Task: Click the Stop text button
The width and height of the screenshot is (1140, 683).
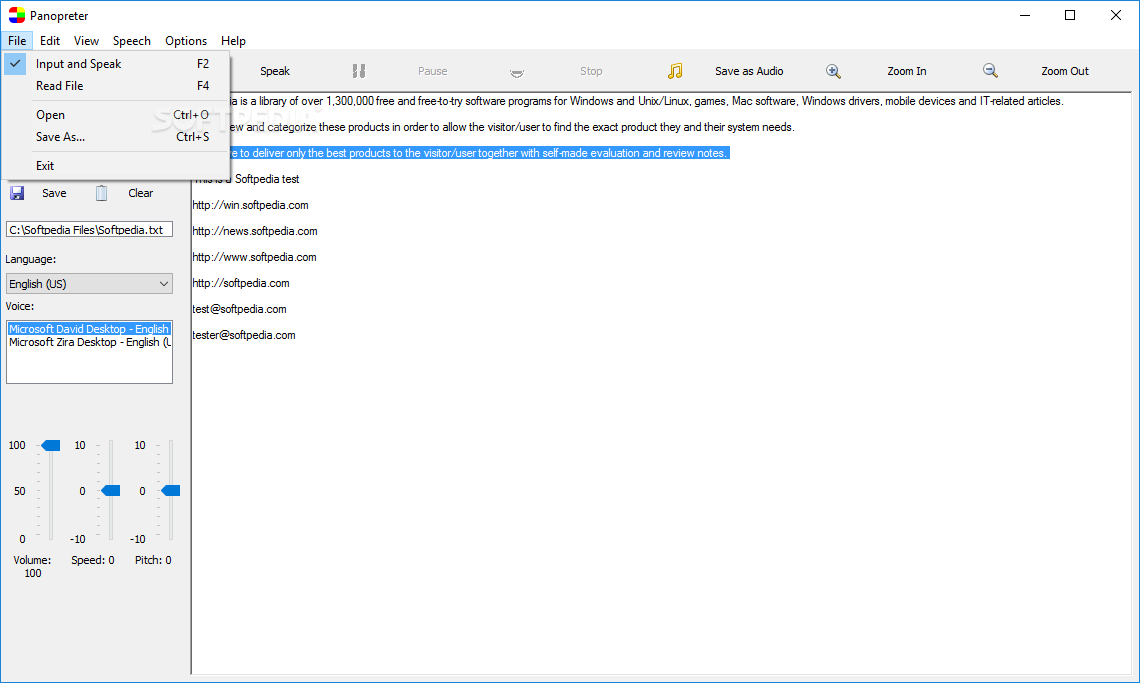Action: coord(591,71)
